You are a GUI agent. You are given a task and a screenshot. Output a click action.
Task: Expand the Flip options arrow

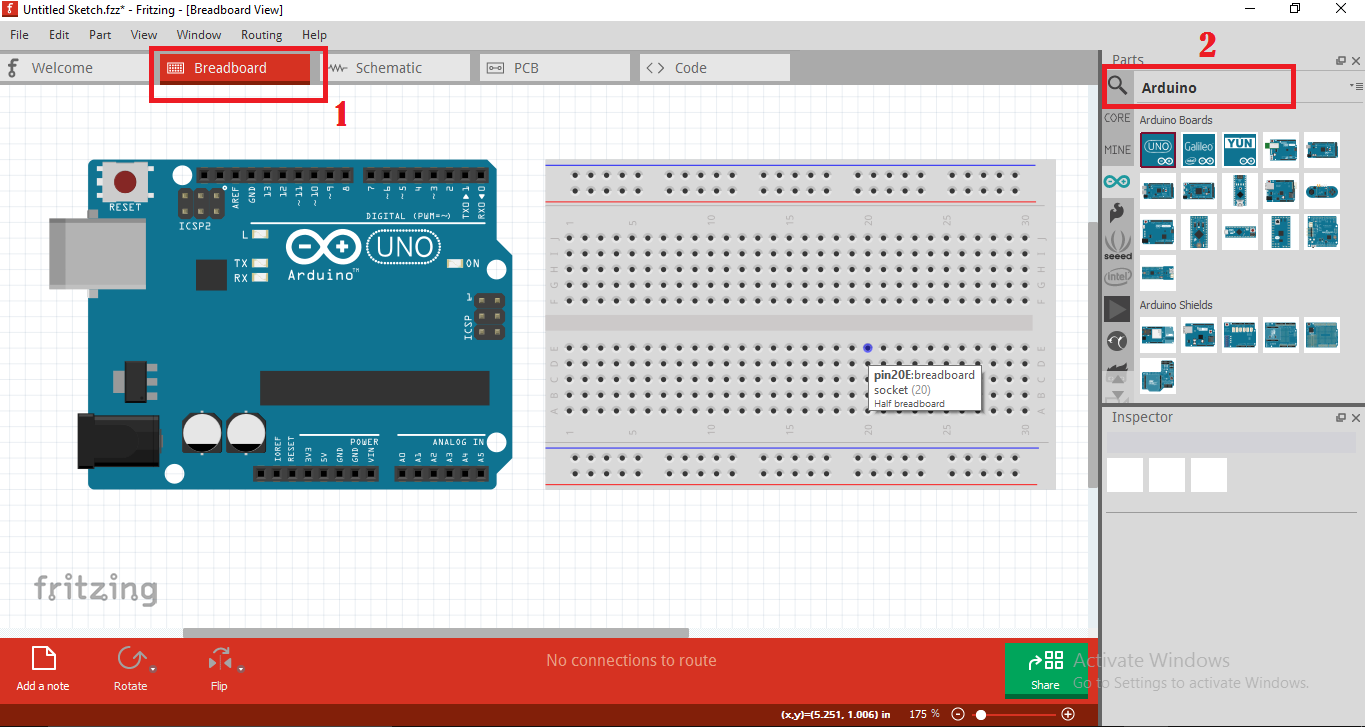241,669
